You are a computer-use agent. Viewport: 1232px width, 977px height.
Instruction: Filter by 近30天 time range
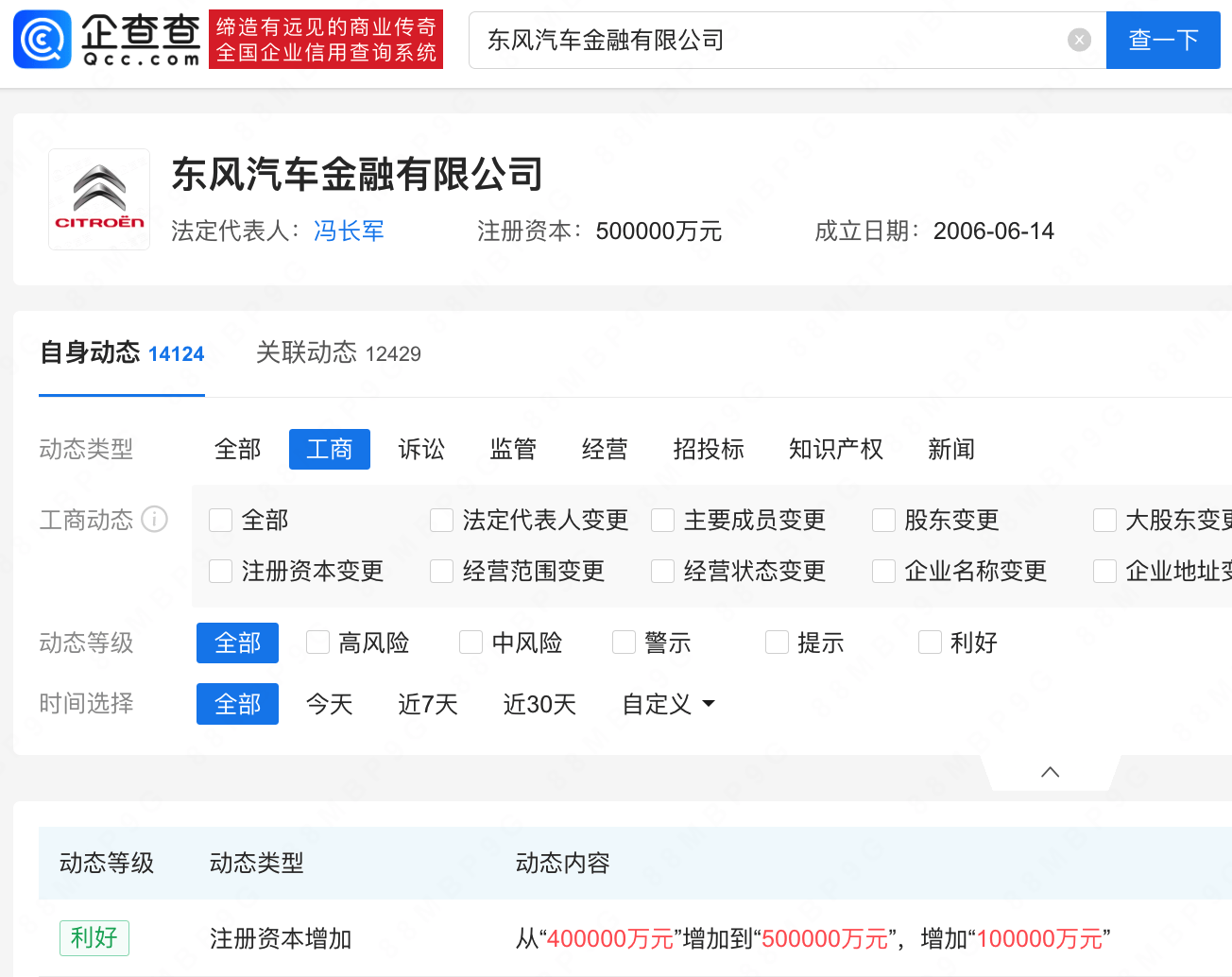[539, 704]
